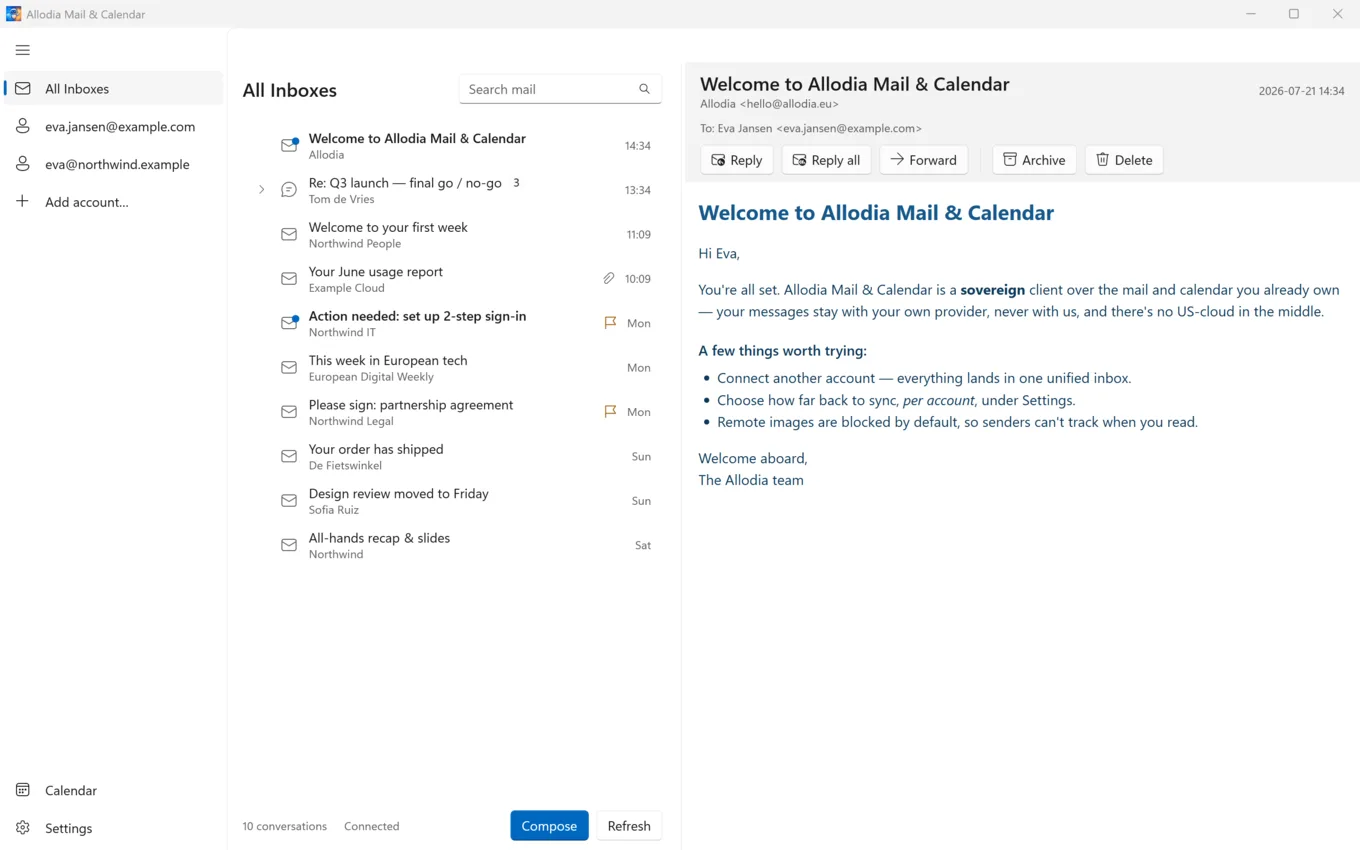1360x850 pixels.
Task: Click unread envelope icon of Action needed message
Action: [289, 323]
